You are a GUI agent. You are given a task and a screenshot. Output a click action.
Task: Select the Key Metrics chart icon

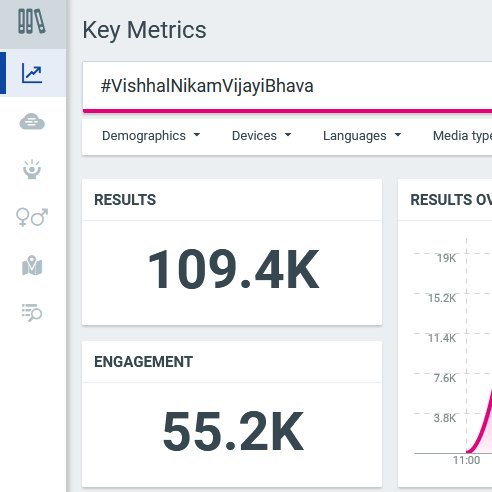click(32, 73)
